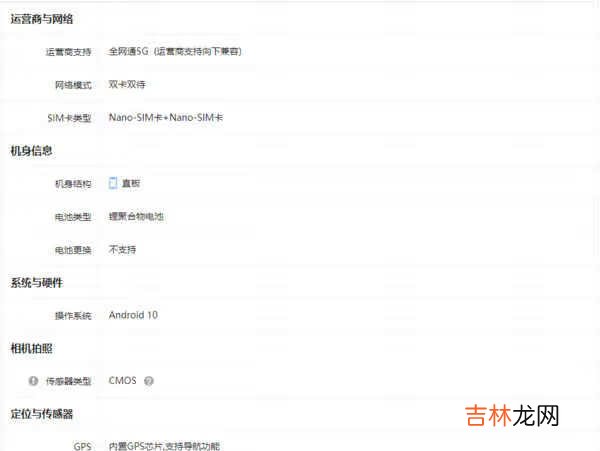Click the 内置GPS芯片 description text
Image resolution: width=600 pixels, height=451 pixels.
point(163,445)
